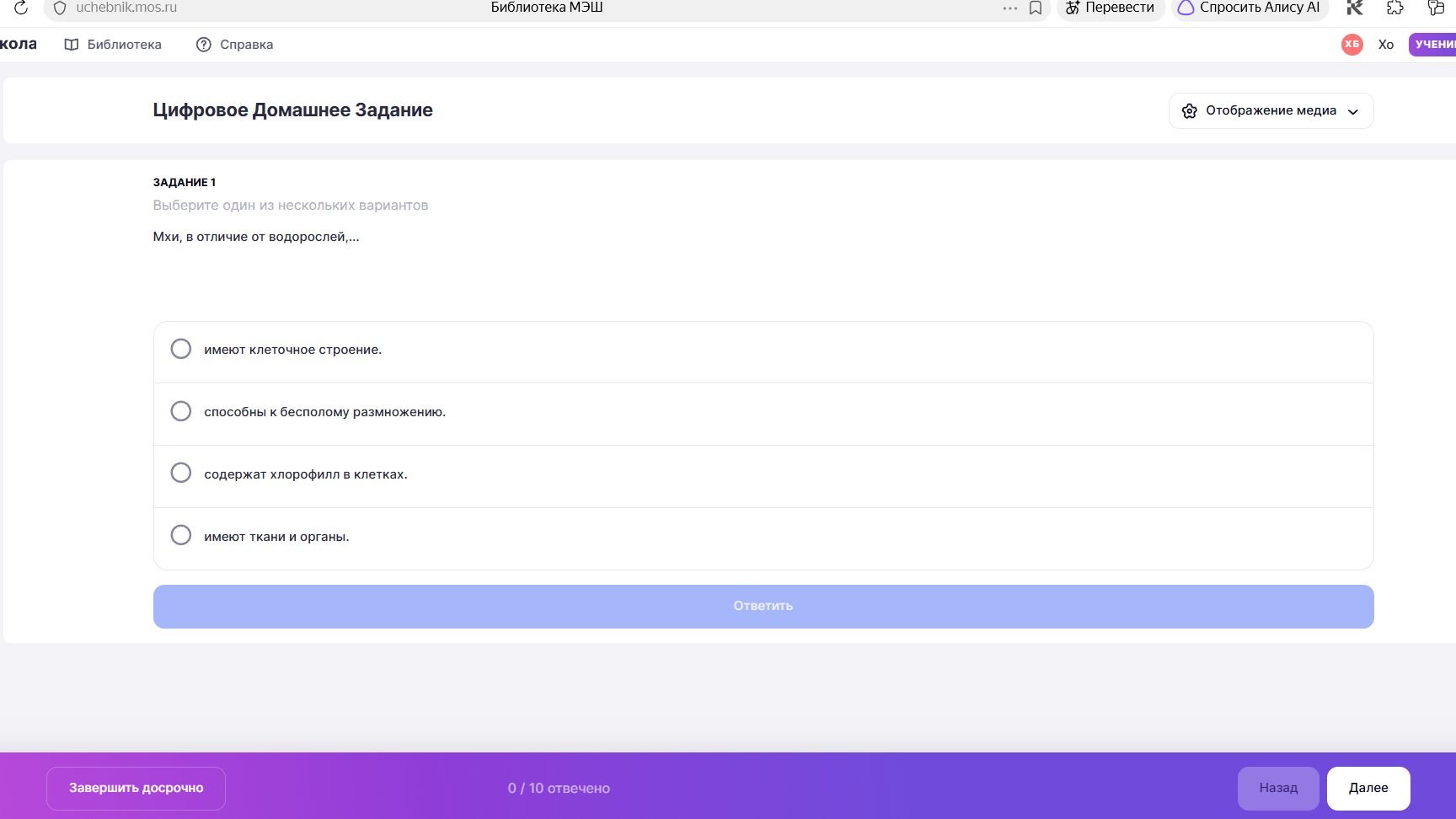1456x819 pixels.
Task: Click the username Хо text
Action: tap(1386, 45)
